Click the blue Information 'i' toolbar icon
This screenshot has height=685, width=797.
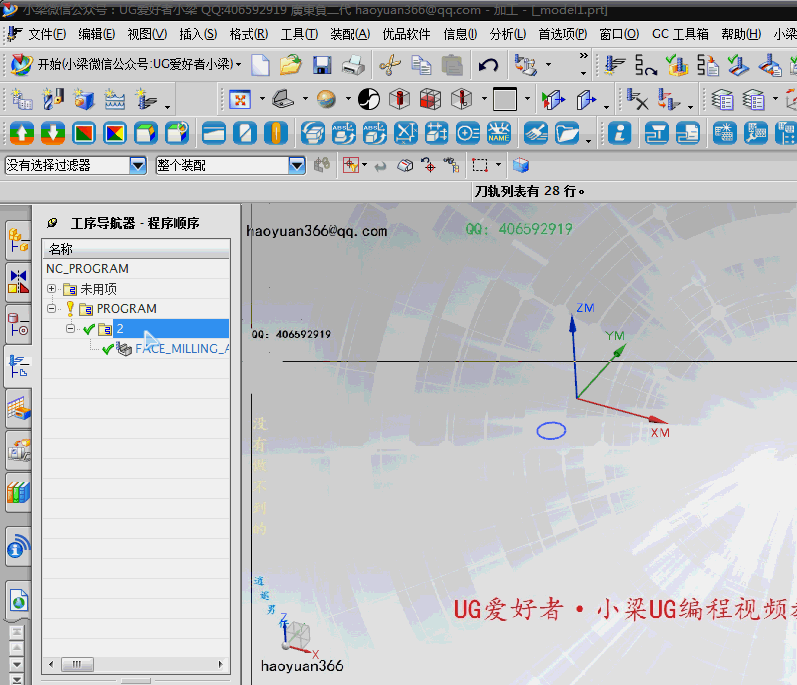pyautogui.click(x=620, y=133)
